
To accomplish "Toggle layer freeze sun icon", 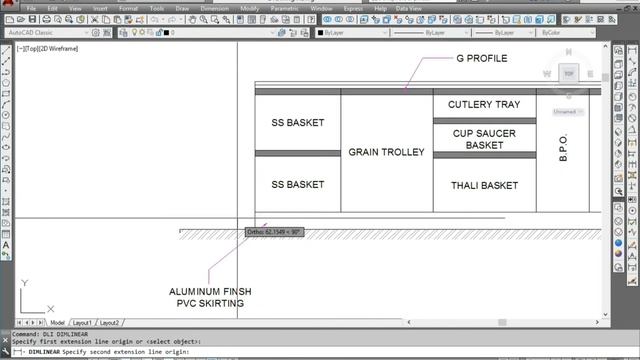I will (142, 33).
